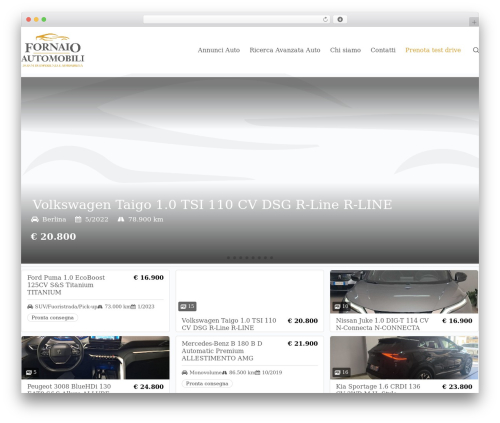Click the browser address bar
The image size is (500, 423).
click(237, 20)
